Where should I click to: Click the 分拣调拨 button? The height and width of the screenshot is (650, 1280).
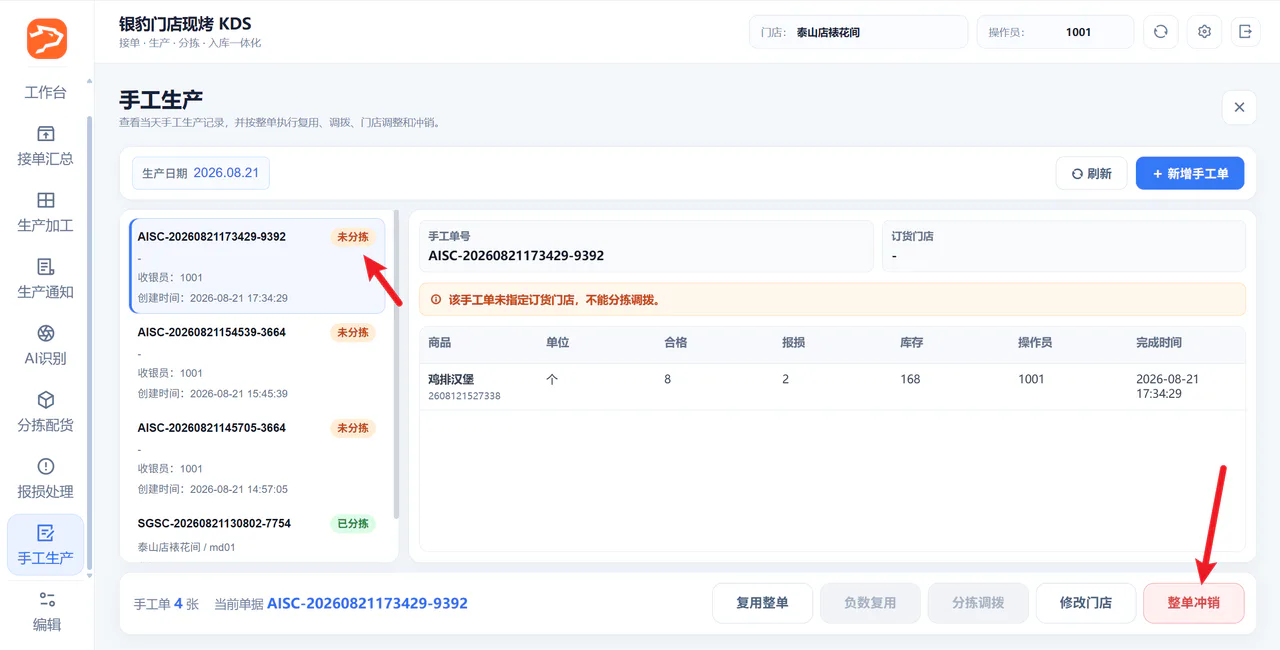[978, 603]
